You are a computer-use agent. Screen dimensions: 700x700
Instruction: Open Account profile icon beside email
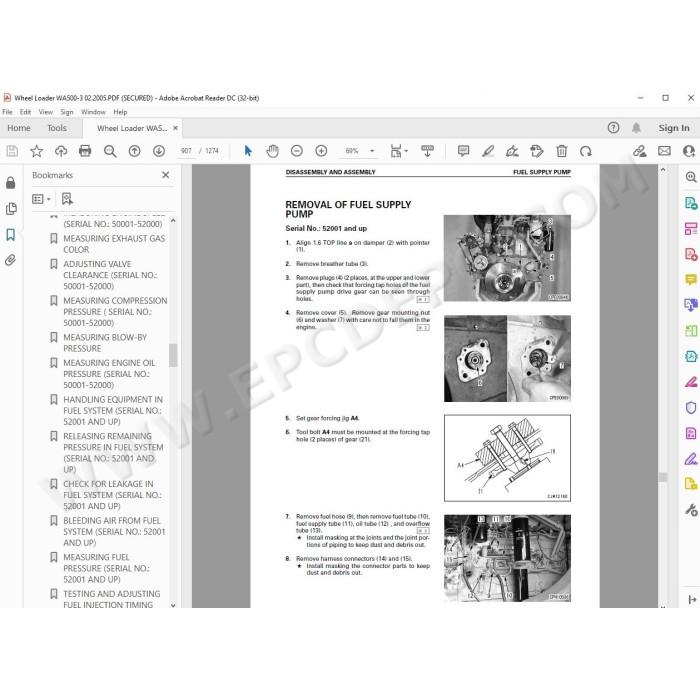689,151
